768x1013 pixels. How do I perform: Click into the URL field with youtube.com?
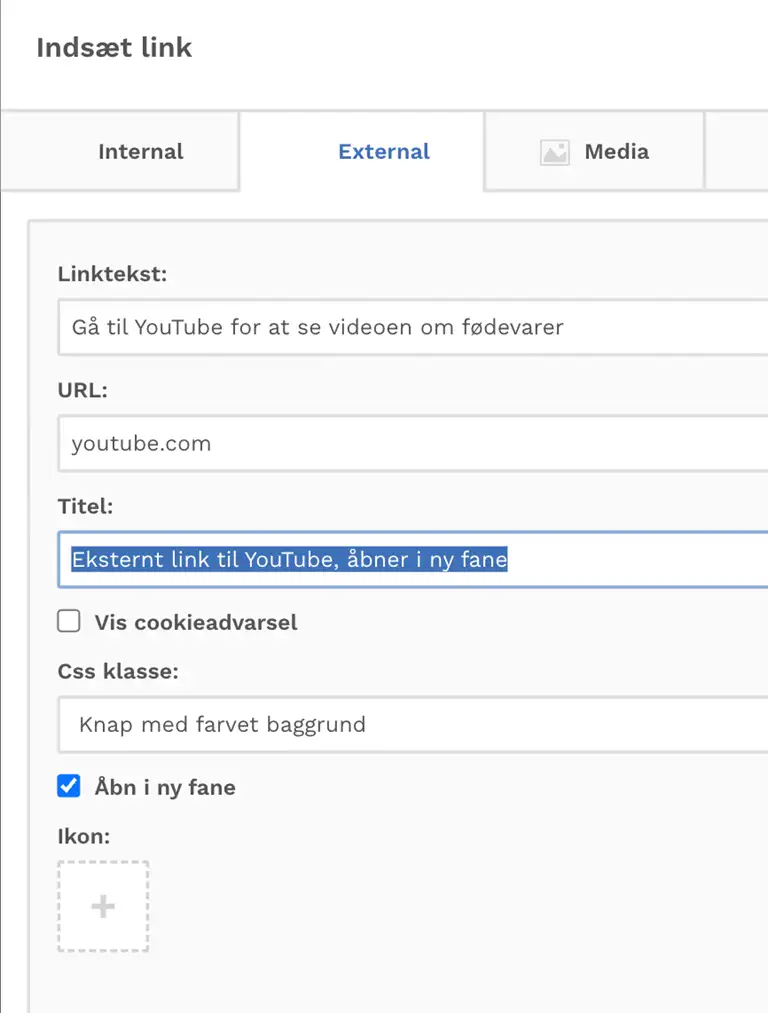coord(412,444)
